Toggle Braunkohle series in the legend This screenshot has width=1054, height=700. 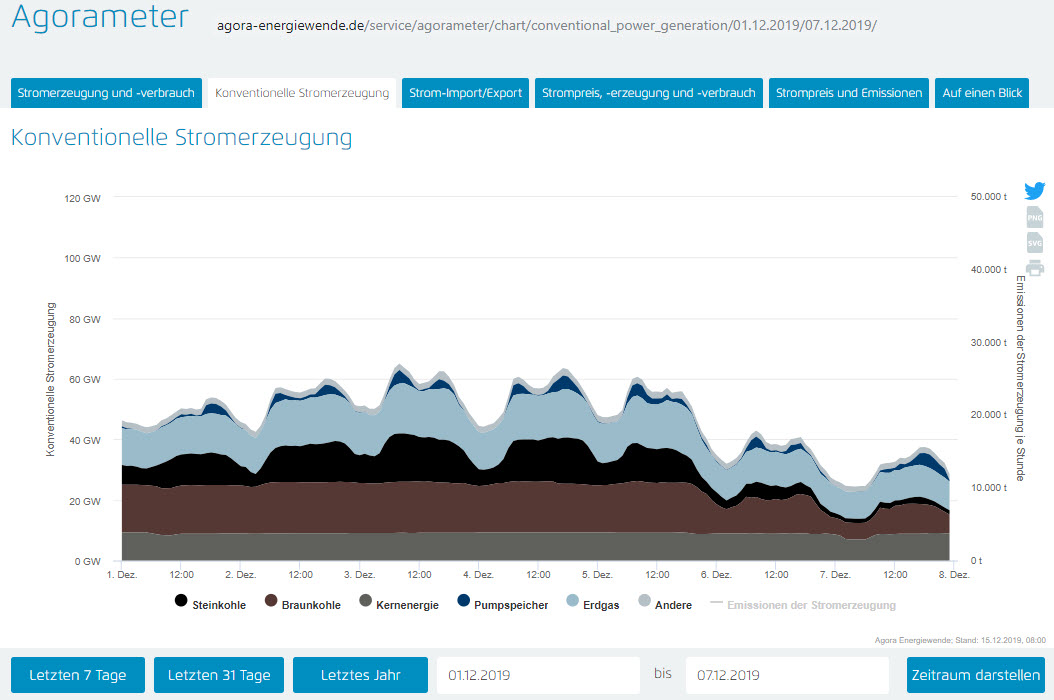coord(303,605)
